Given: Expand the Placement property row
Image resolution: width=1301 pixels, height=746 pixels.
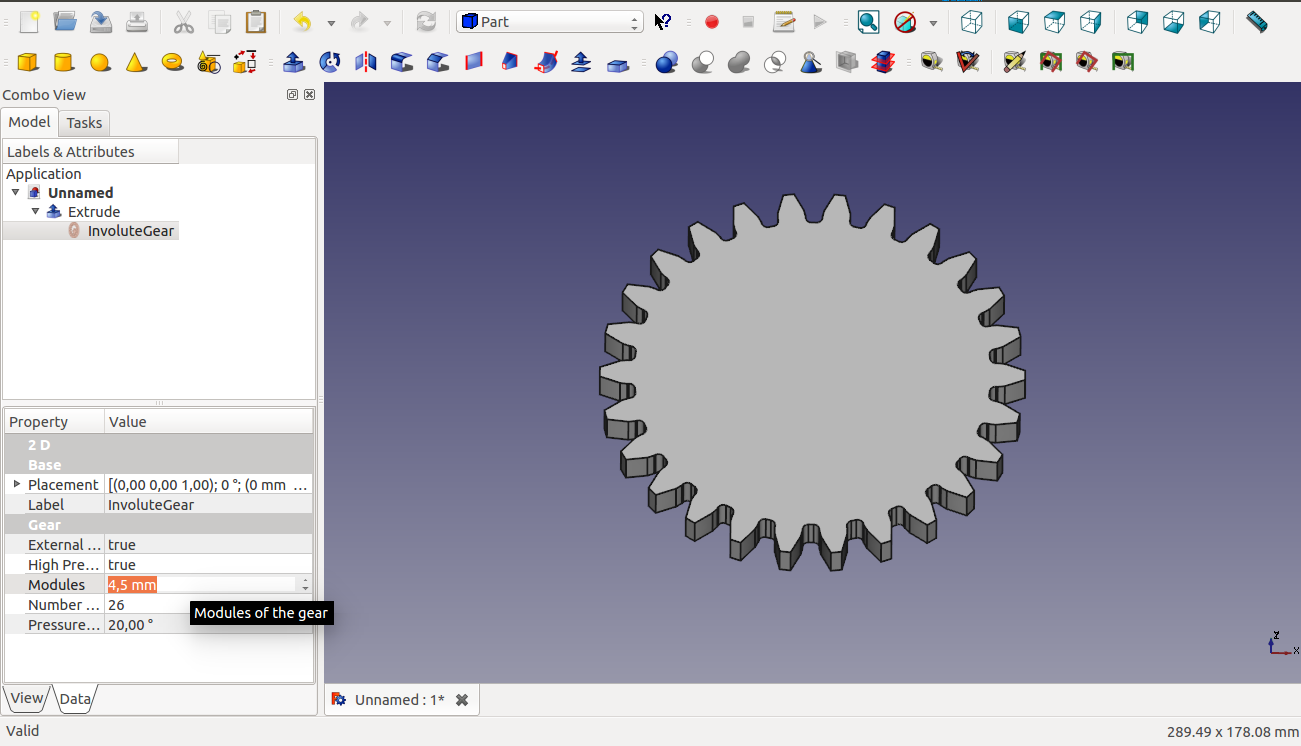Looking at the screenshot, I should pos(16,484).
